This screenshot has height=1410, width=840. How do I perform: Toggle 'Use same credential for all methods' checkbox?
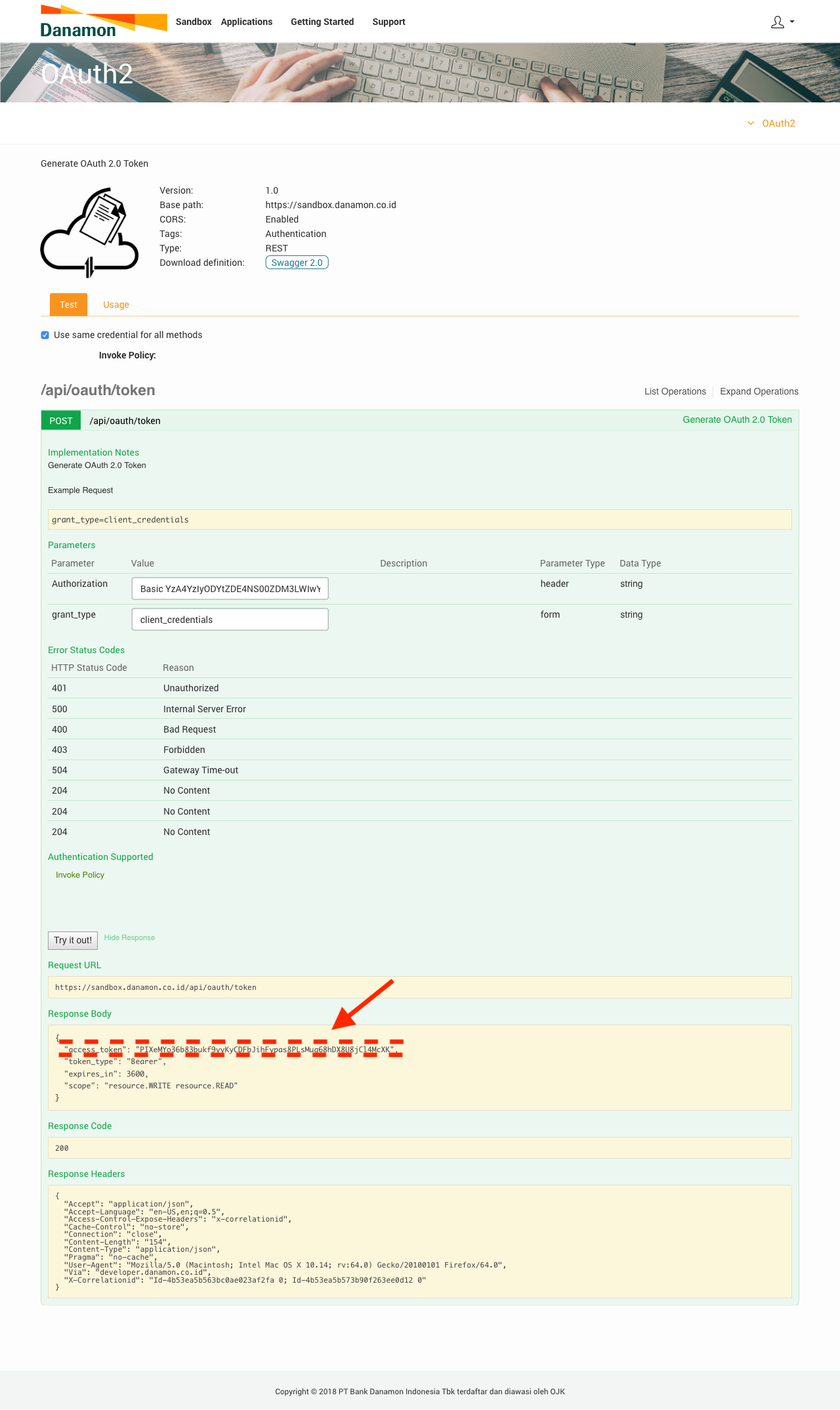(45, 335)
